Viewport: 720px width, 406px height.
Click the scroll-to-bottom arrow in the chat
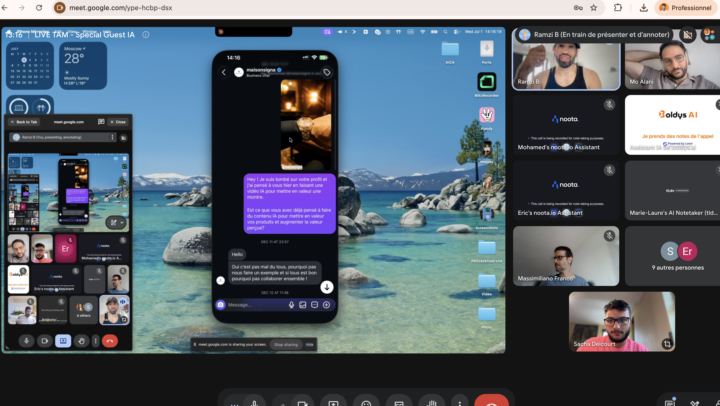[x=326, y=287]
